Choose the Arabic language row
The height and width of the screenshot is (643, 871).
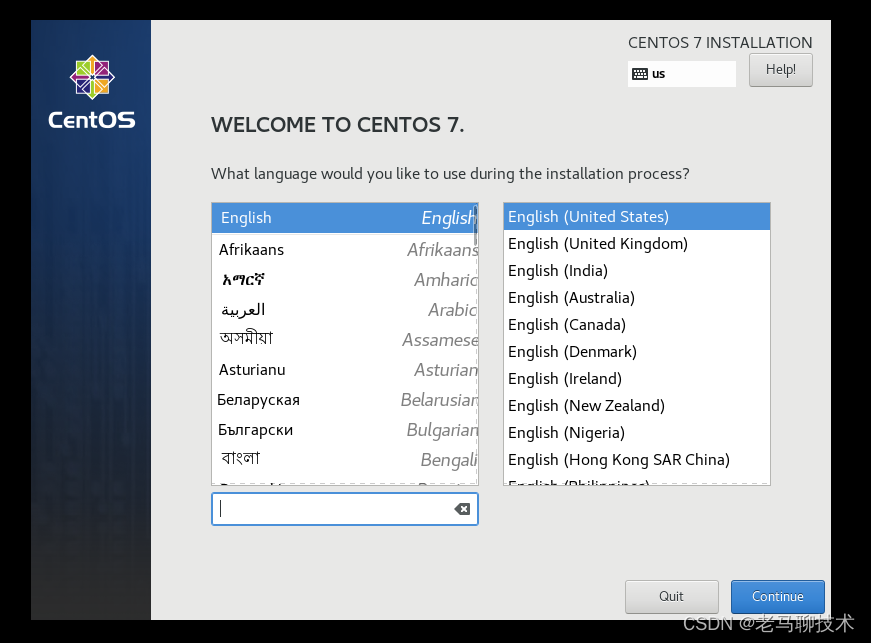[344, 310]
